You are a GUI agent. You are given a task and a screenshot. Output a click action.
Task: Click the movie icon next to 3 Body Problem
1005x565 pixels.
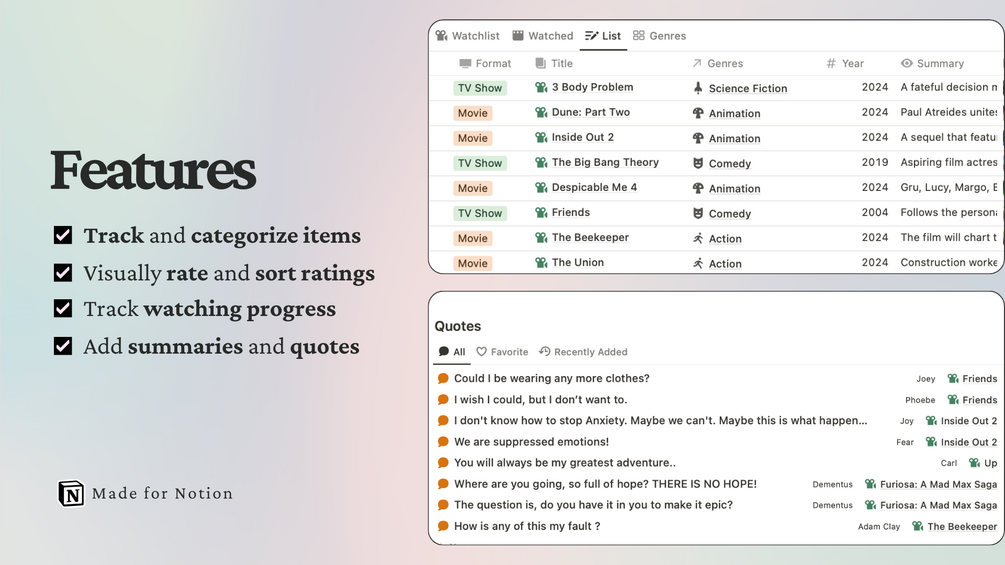[541, 88]
